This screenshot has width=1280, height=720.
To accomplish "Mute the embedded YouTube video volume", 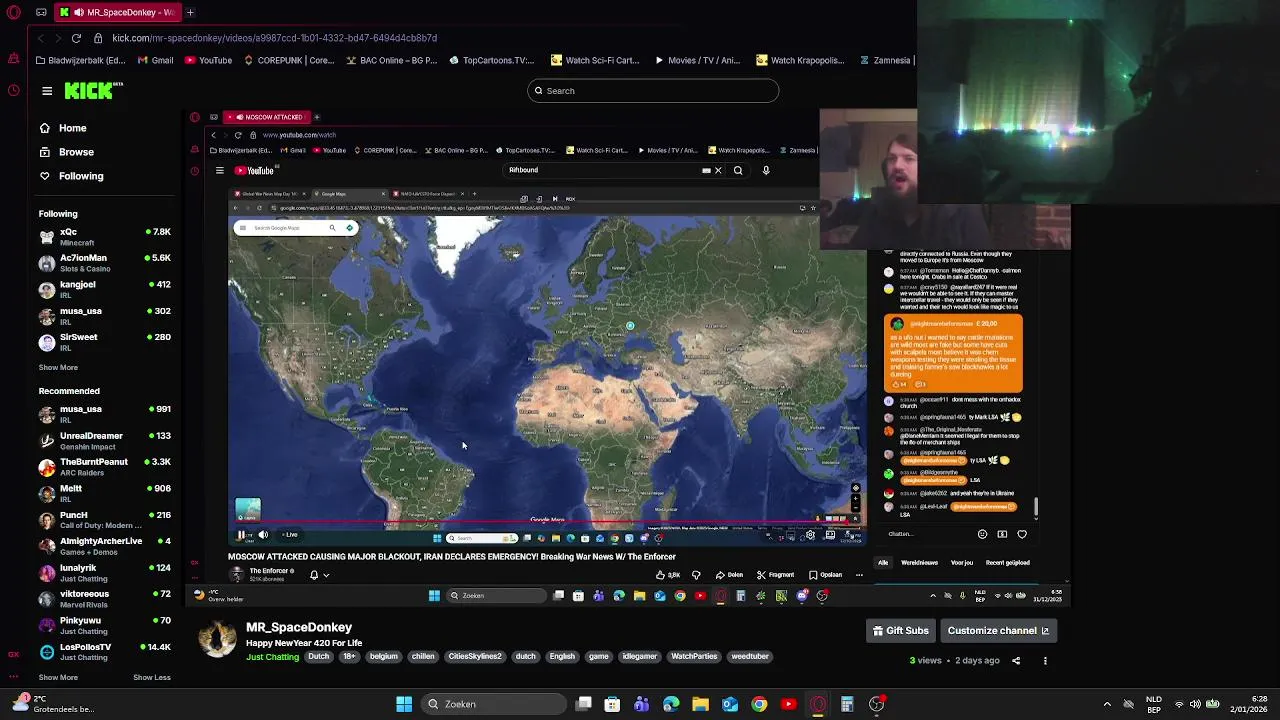I will coord(263,535).
